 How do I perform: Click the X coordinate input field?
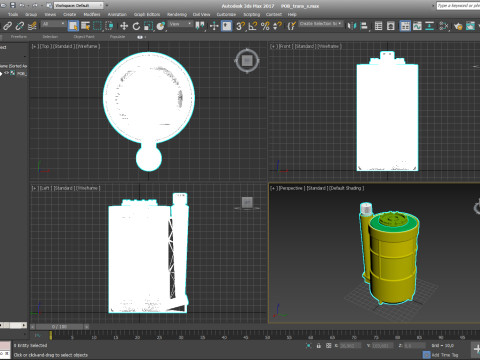(350, 346)
